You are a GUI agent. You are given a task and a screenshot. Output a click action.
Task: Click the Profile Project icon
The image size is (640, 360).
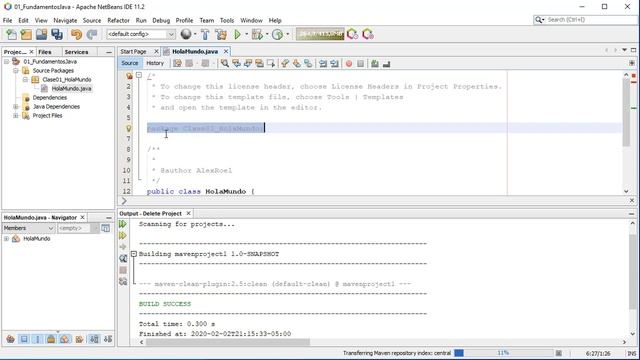(278, 34)
